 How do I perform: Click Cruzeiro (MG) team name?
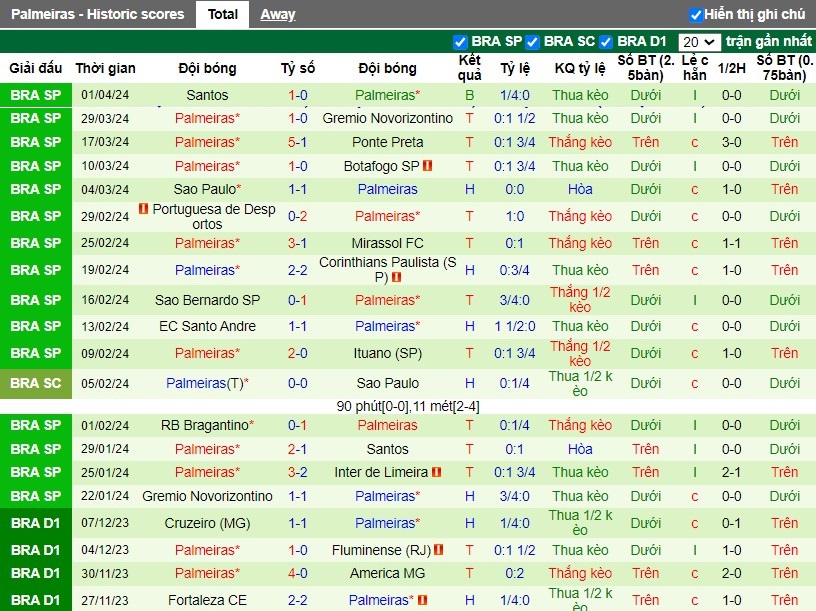coord(207,523)
